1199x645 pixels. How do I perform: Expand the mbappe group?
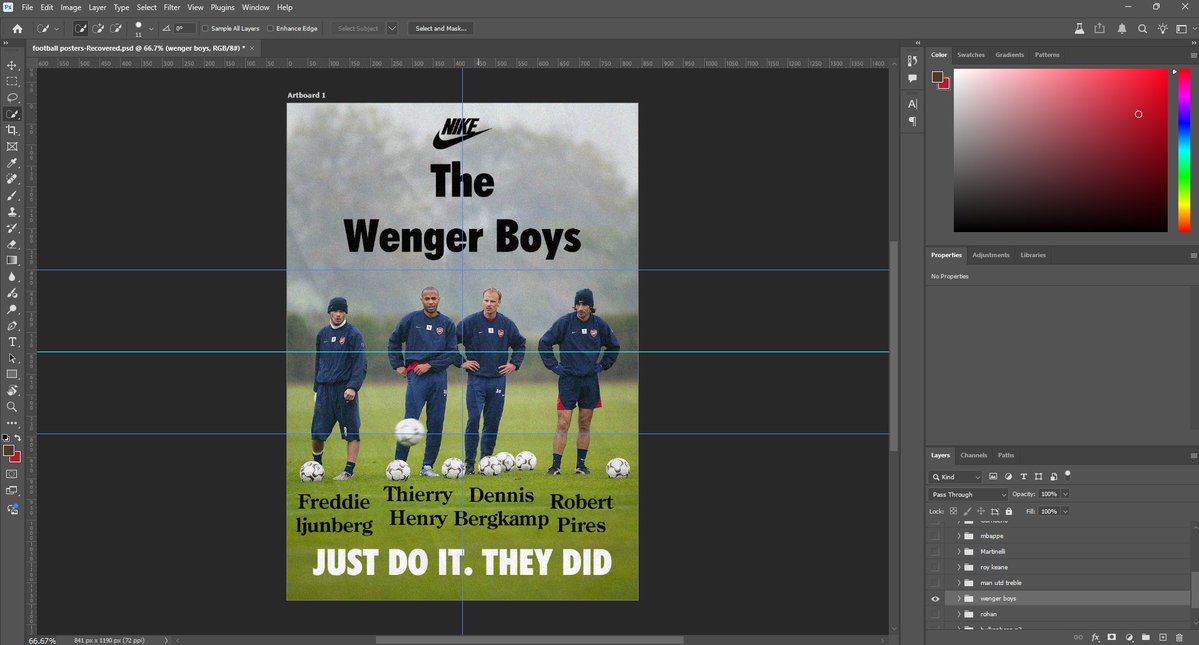[958, 536]
